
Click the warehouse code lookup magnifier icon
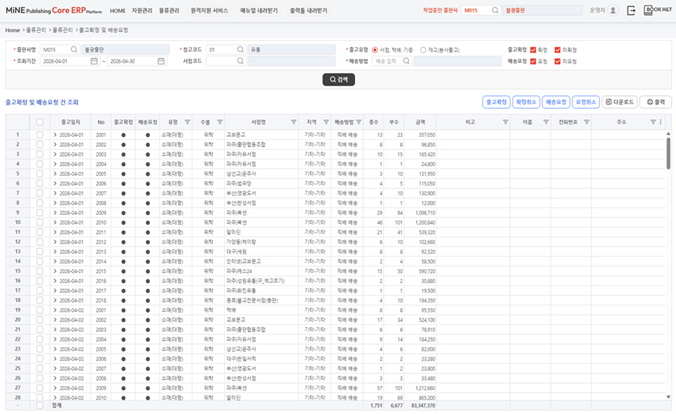pos(240,50)
